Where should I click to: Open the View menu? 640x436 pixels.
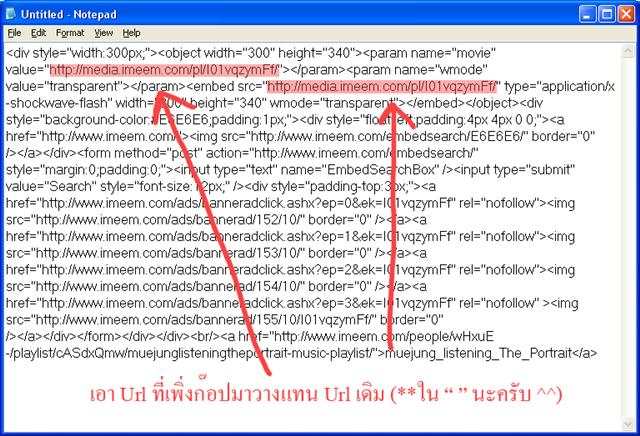click(x=104, y=33)
